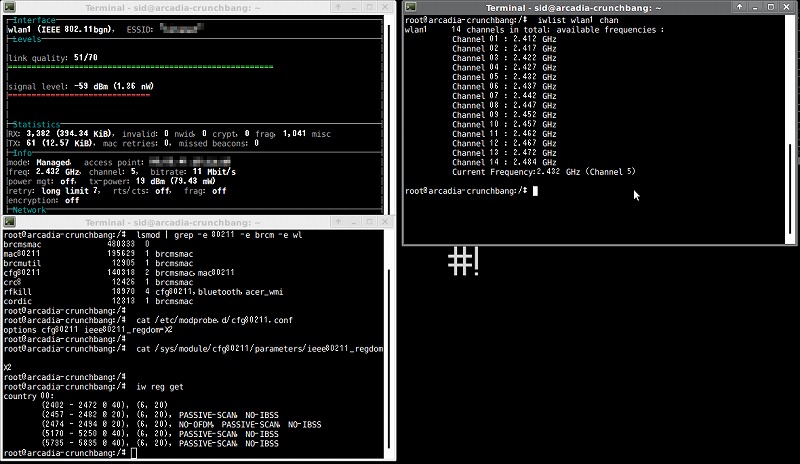
Task: Click the 'iwlist wlan1 chan' command text
Action: tap(578, 20)
